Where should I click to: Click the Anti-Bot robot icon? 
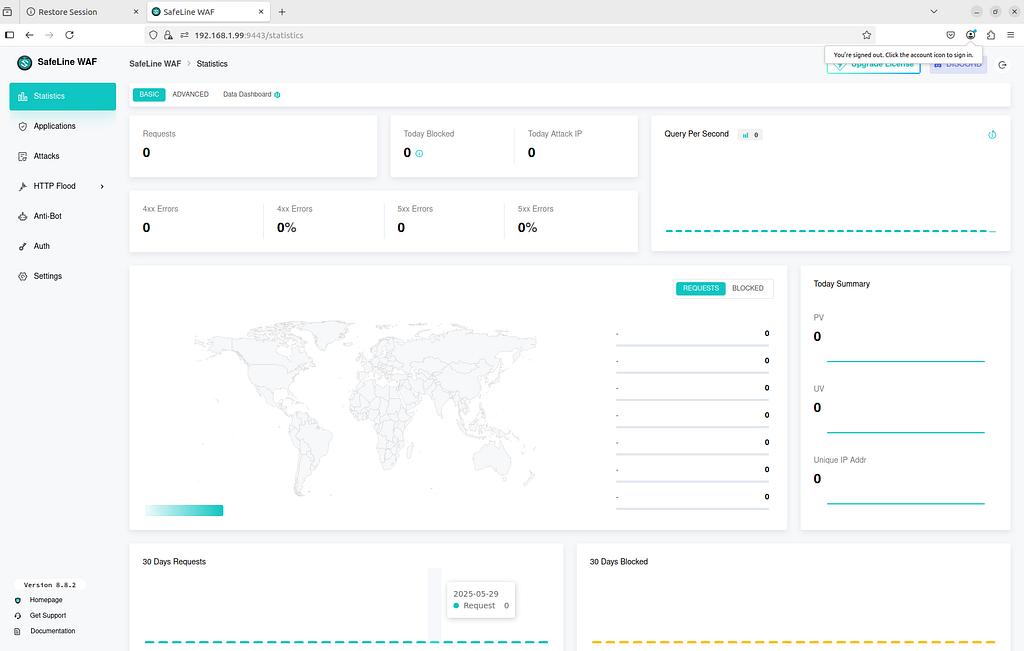click(23, 217)
